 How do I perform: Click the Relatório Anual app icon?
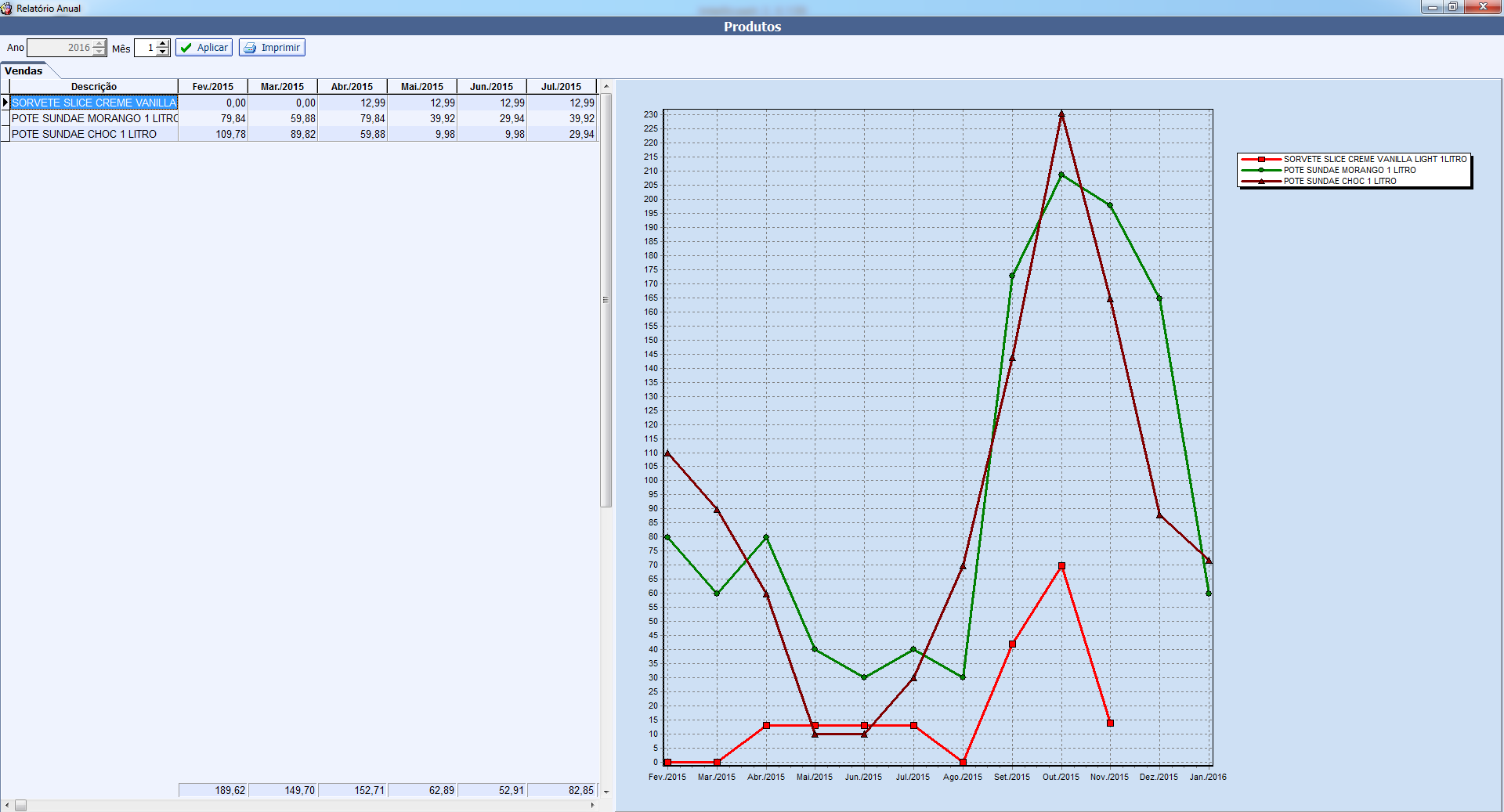click(6, 8)
